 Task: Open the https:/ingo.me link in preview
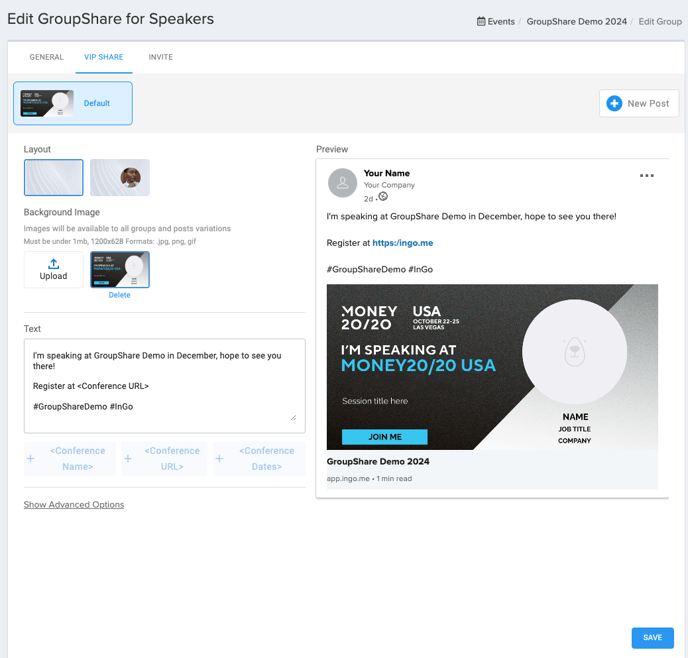tap(402, 243)
